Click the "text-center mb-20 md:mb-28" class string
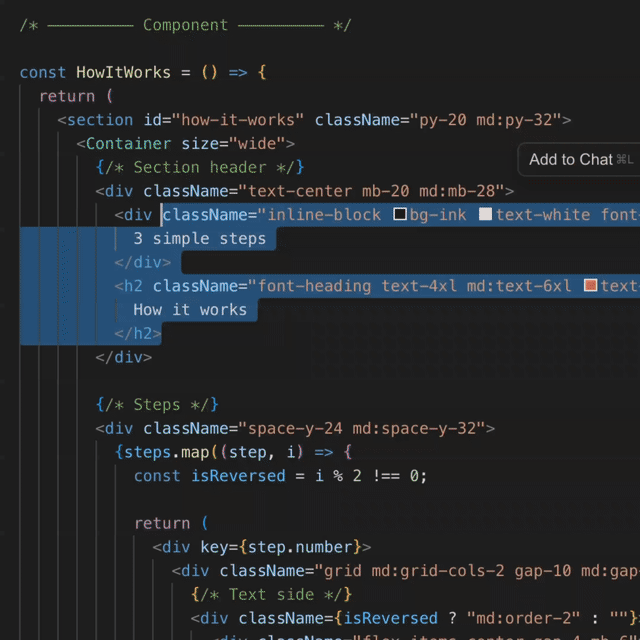The image size is (640, 640). [x=371, y=191]
